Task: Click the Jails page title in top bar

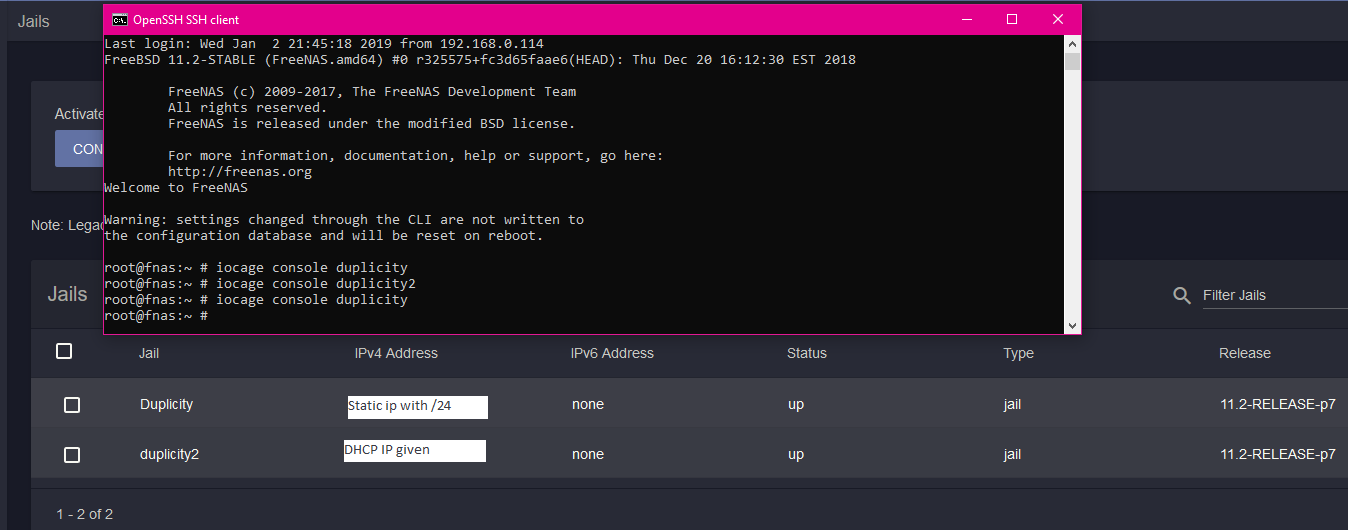Action: 33,20
